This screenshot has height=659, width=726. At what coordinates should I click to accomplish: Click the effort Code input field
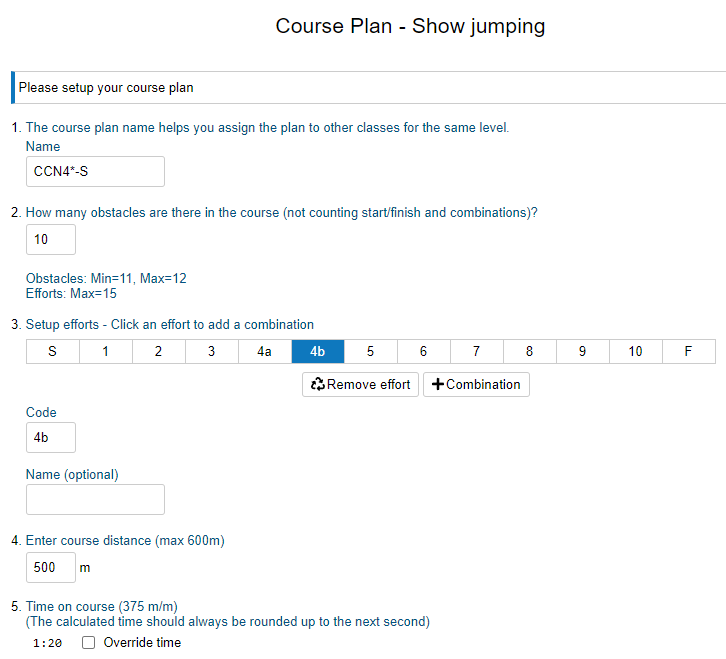(51, 437)
